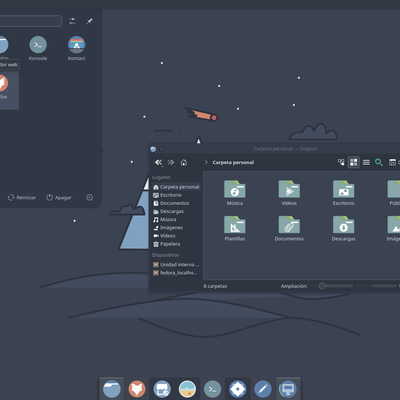
Task: Select the tree-style view icon left of grid view
Action: pos(341,162)
